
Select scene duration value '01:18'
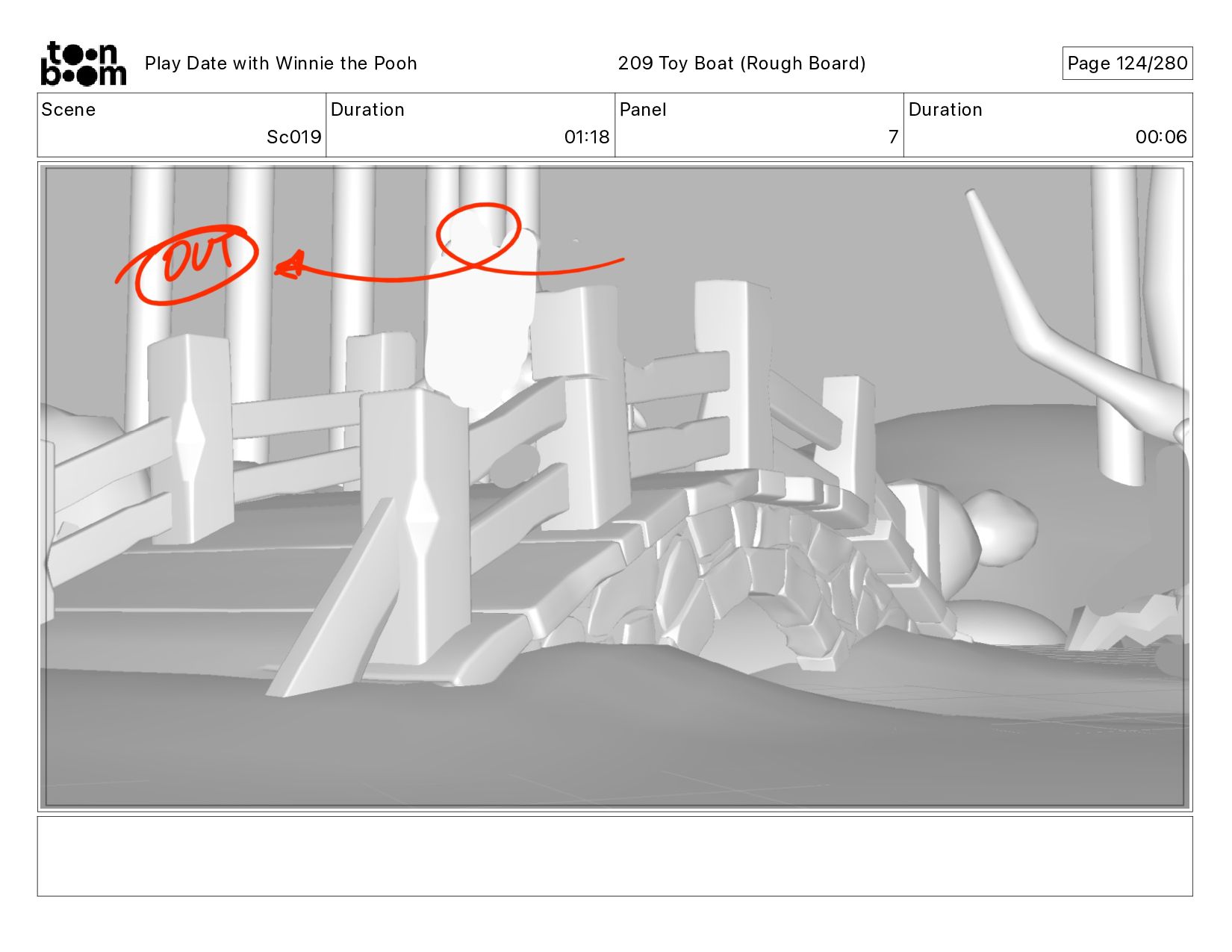(x=587, y=137)
